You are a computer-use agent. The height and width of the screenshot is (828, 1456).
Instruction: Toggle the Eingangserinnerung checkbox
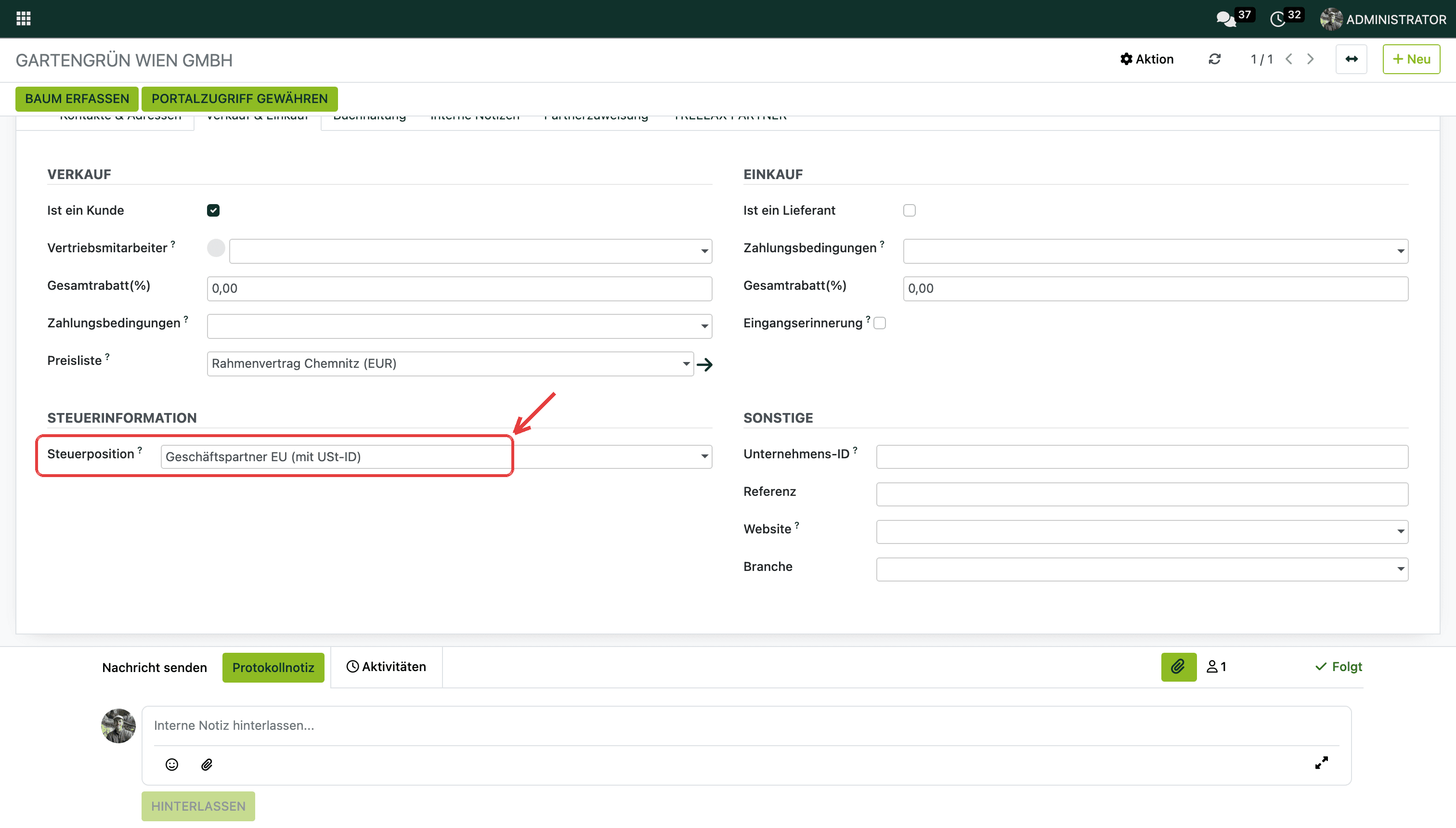[880, 323]
